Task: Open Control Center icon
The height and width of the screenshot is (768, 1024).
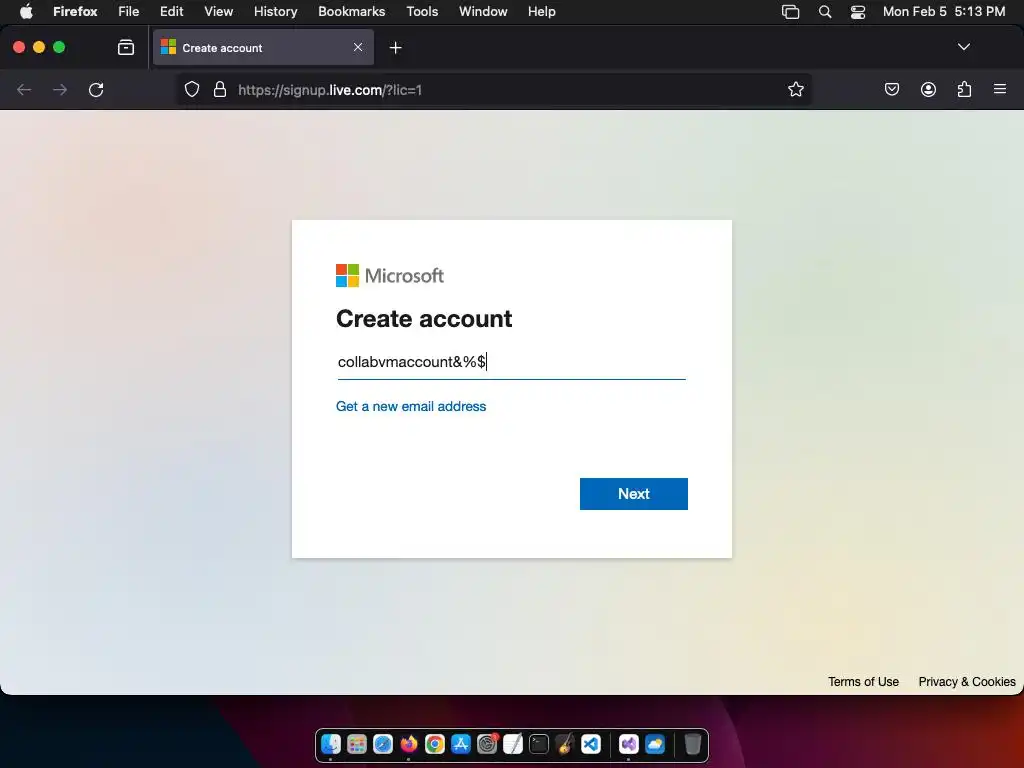Action: 857,12
